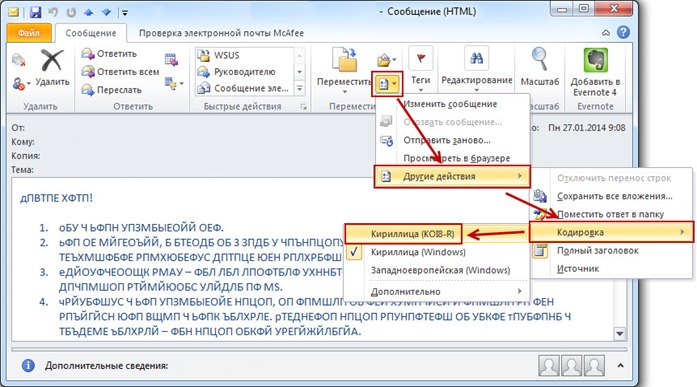Image resolution: width=697 pixels, height=387 pixels.
Task: Click the Сохранить все вложения attachments icon
Action: 540,195
